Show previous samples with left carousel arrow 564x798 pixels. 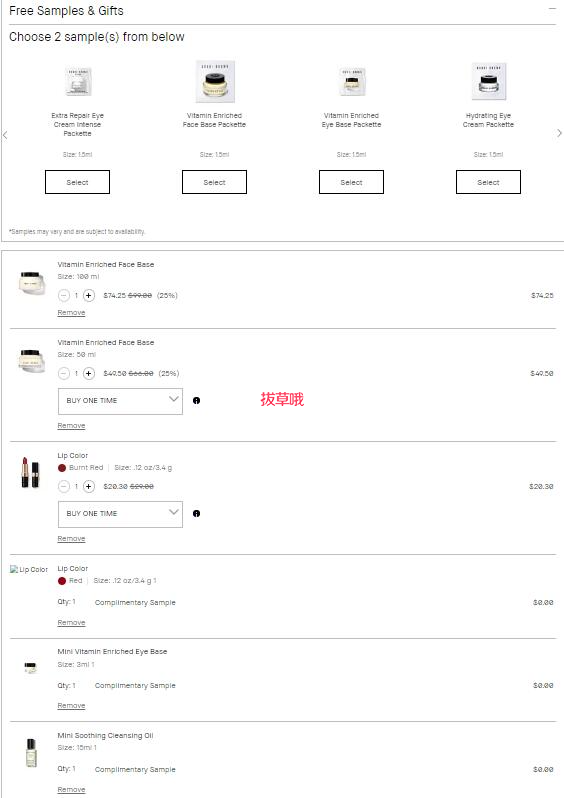tap(5, 135)
